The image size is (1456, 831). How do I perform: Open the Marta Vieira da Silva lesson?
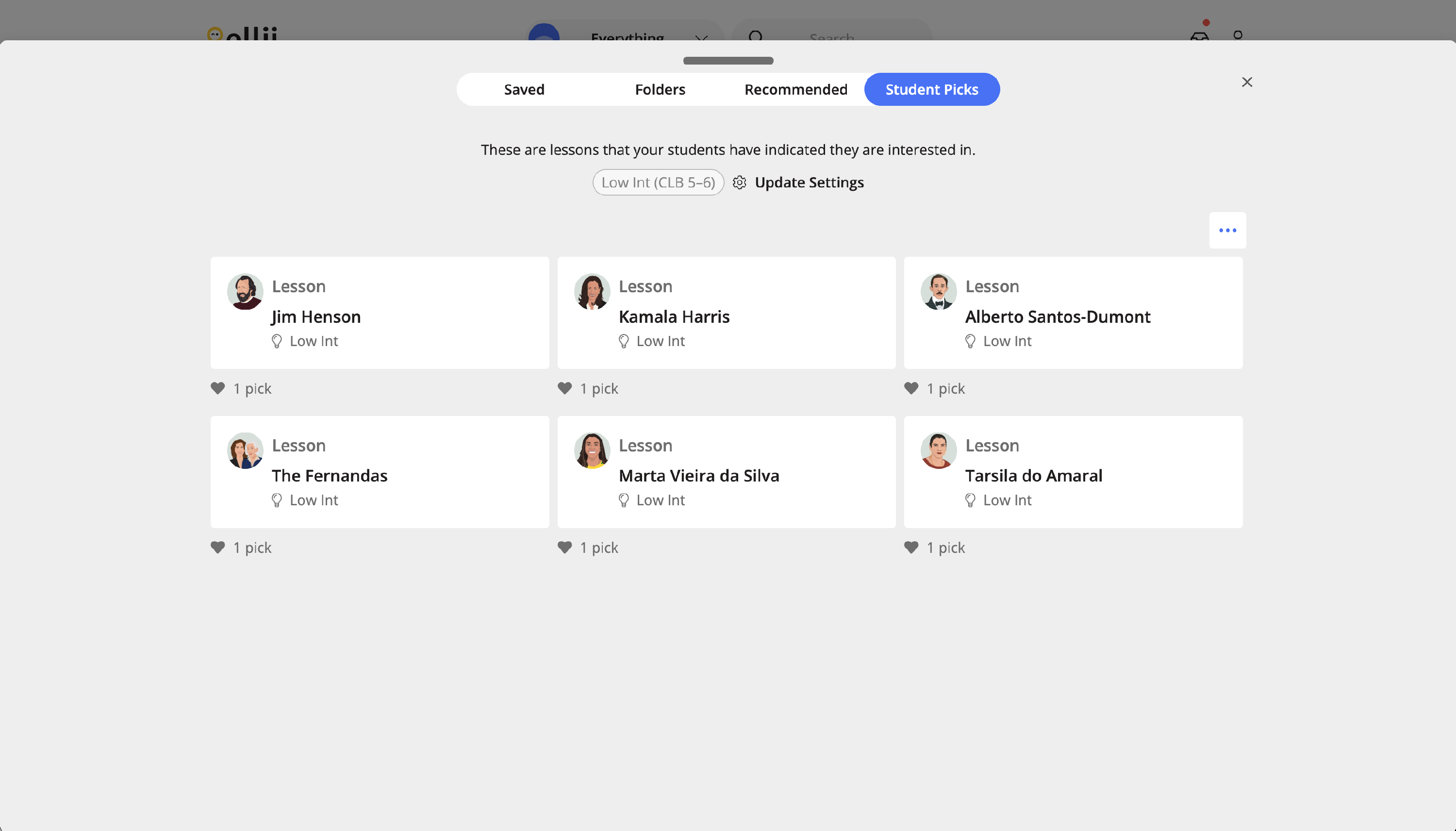[726, 472]
